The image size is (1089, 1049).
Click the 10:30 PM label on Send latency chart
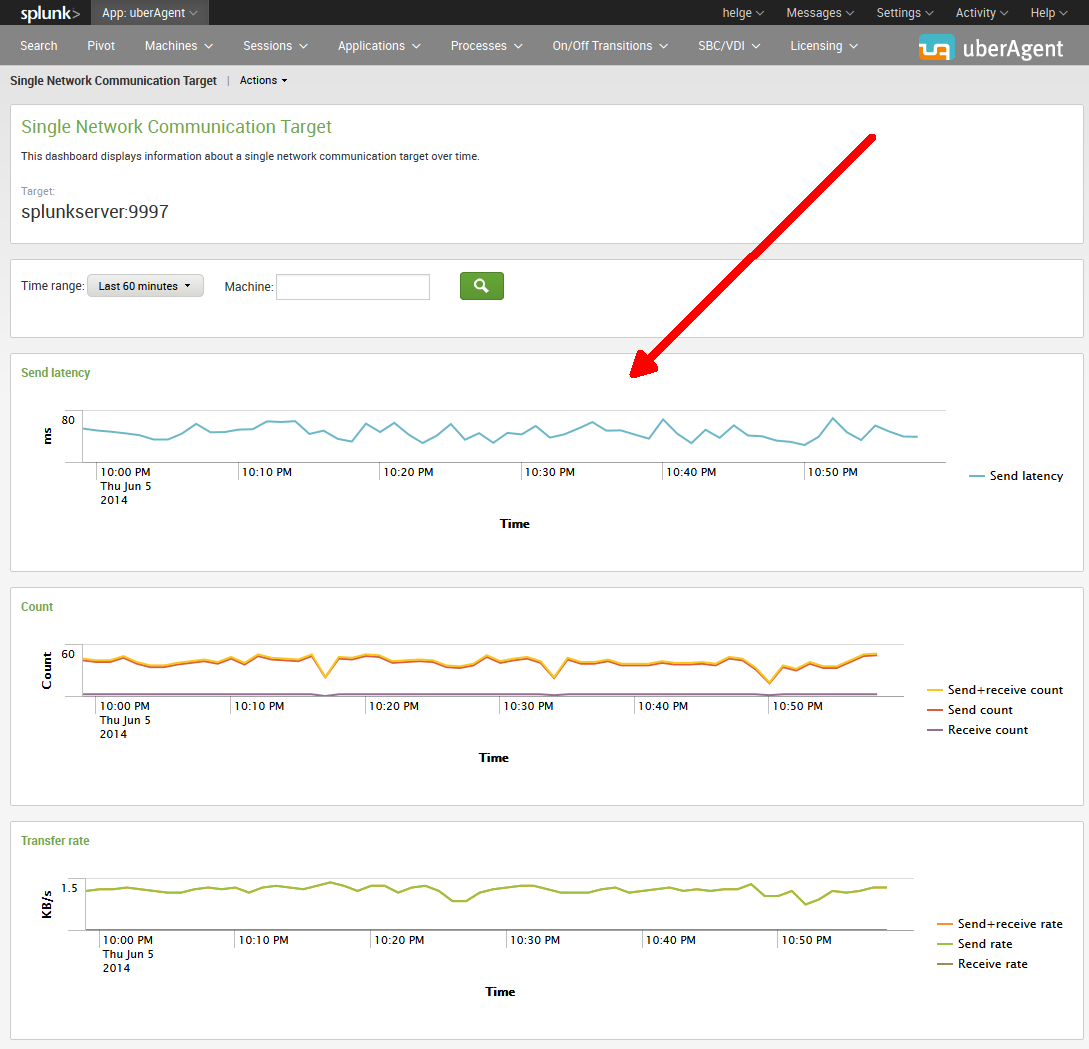[x=549, y=472]
